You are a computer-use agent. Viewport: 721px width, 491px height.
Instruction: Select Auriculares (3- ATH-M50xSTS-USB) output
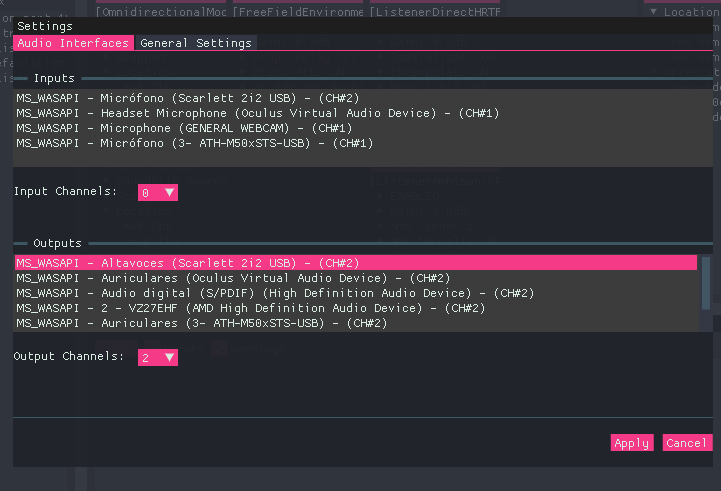356,323
